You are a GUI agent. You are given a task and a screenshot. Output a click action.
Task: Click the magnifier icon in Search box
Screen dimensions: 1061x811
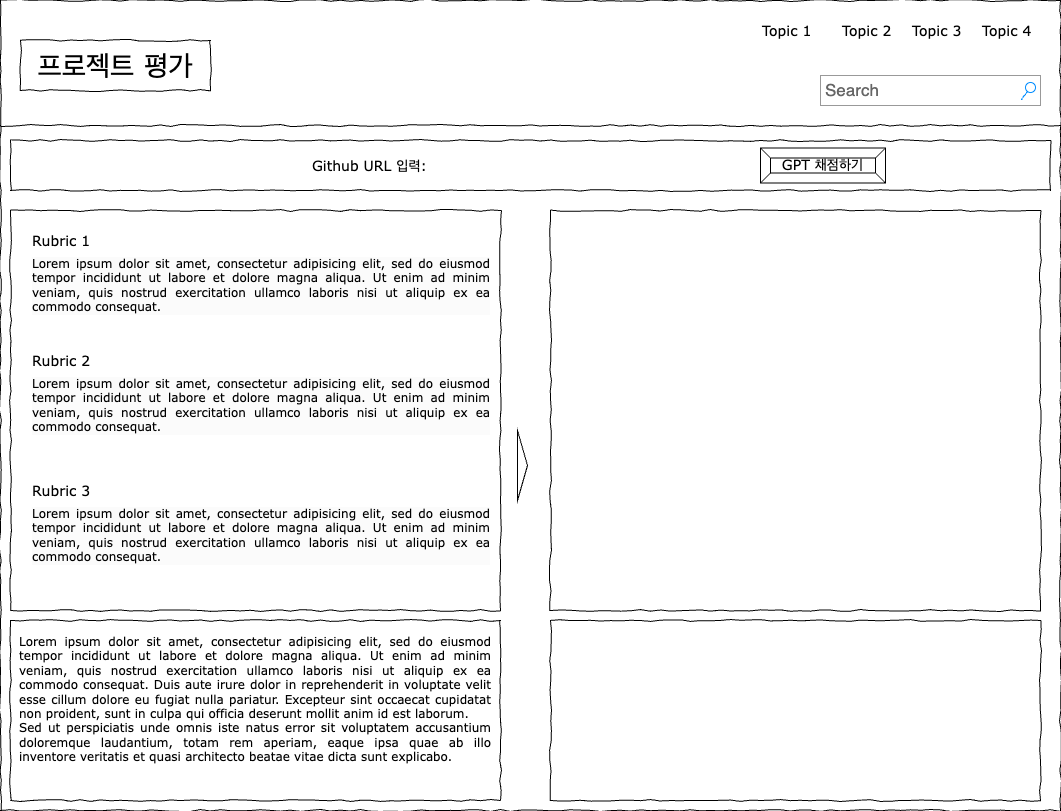pyautogui.click(x=1029, y=91)
